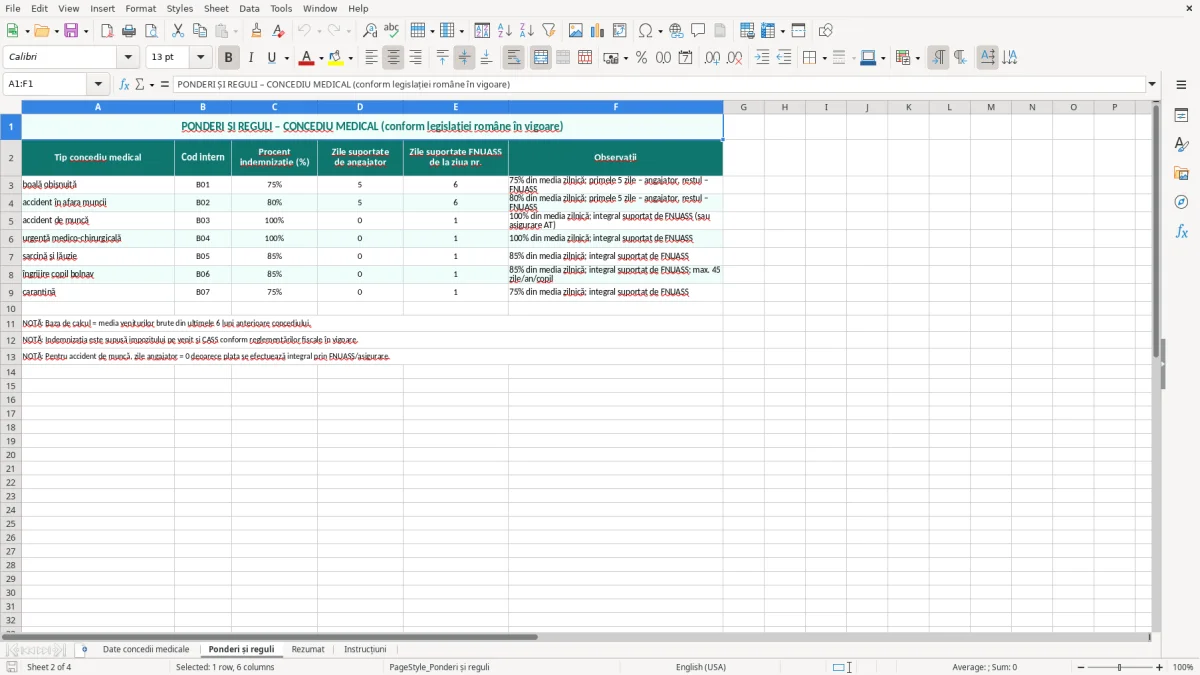The width and height of the screenshot is (1200, 675).
Task: Open Find & Replace
Action: pyautogui.click(x=370, y=30)
